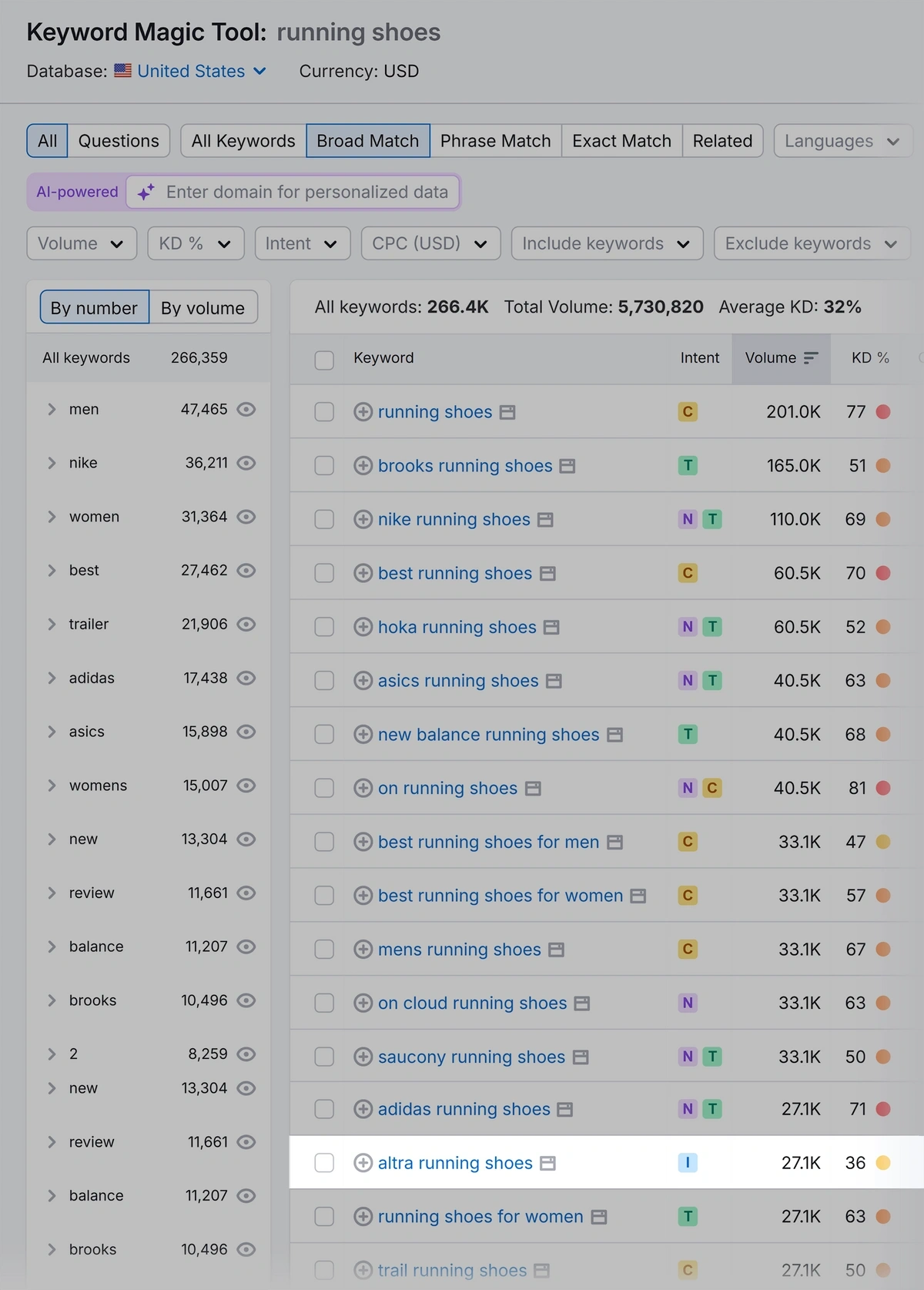Switch to the Questions tab

119,141
